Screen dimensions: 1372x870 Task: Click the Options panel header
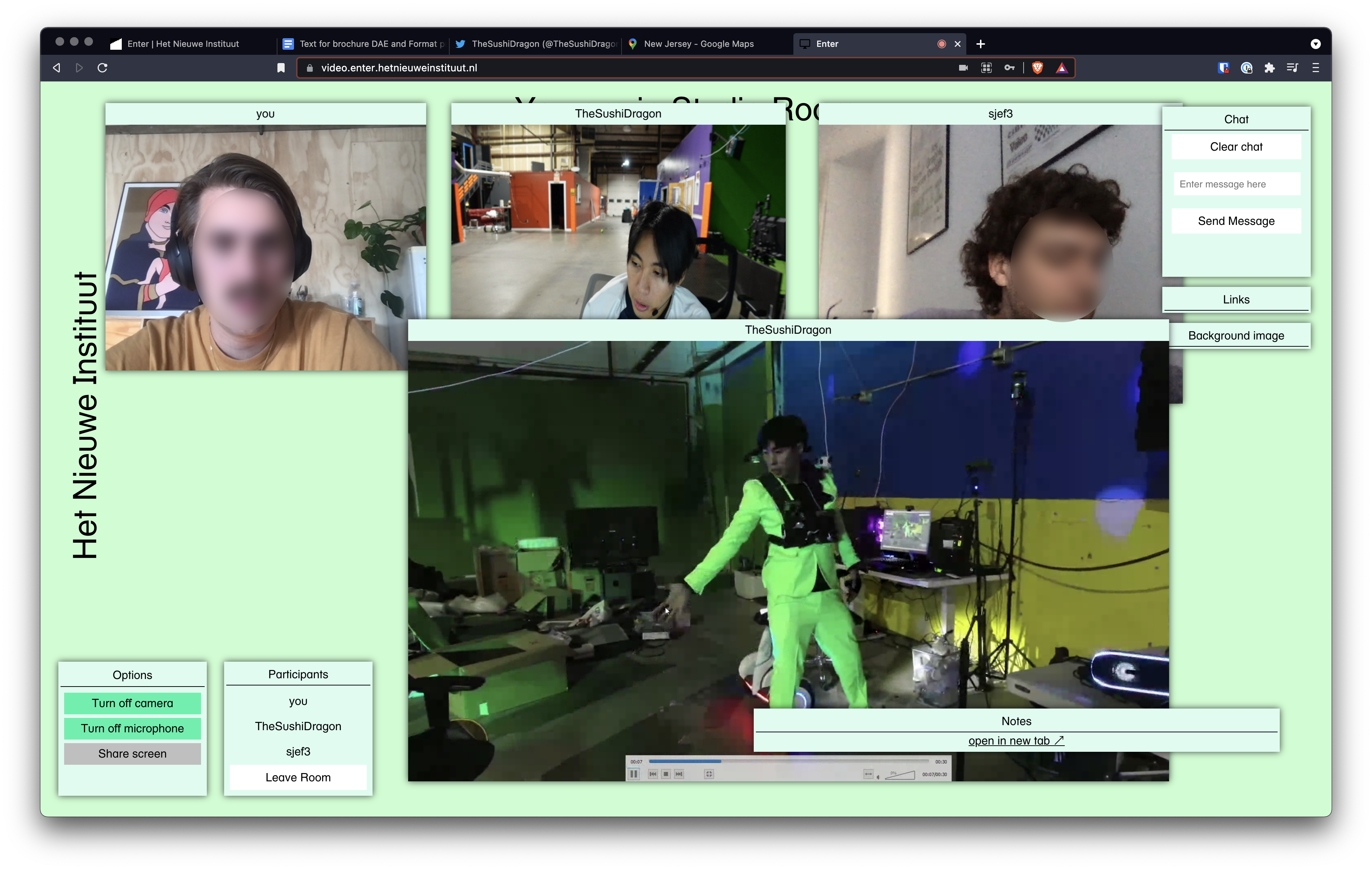132,674
